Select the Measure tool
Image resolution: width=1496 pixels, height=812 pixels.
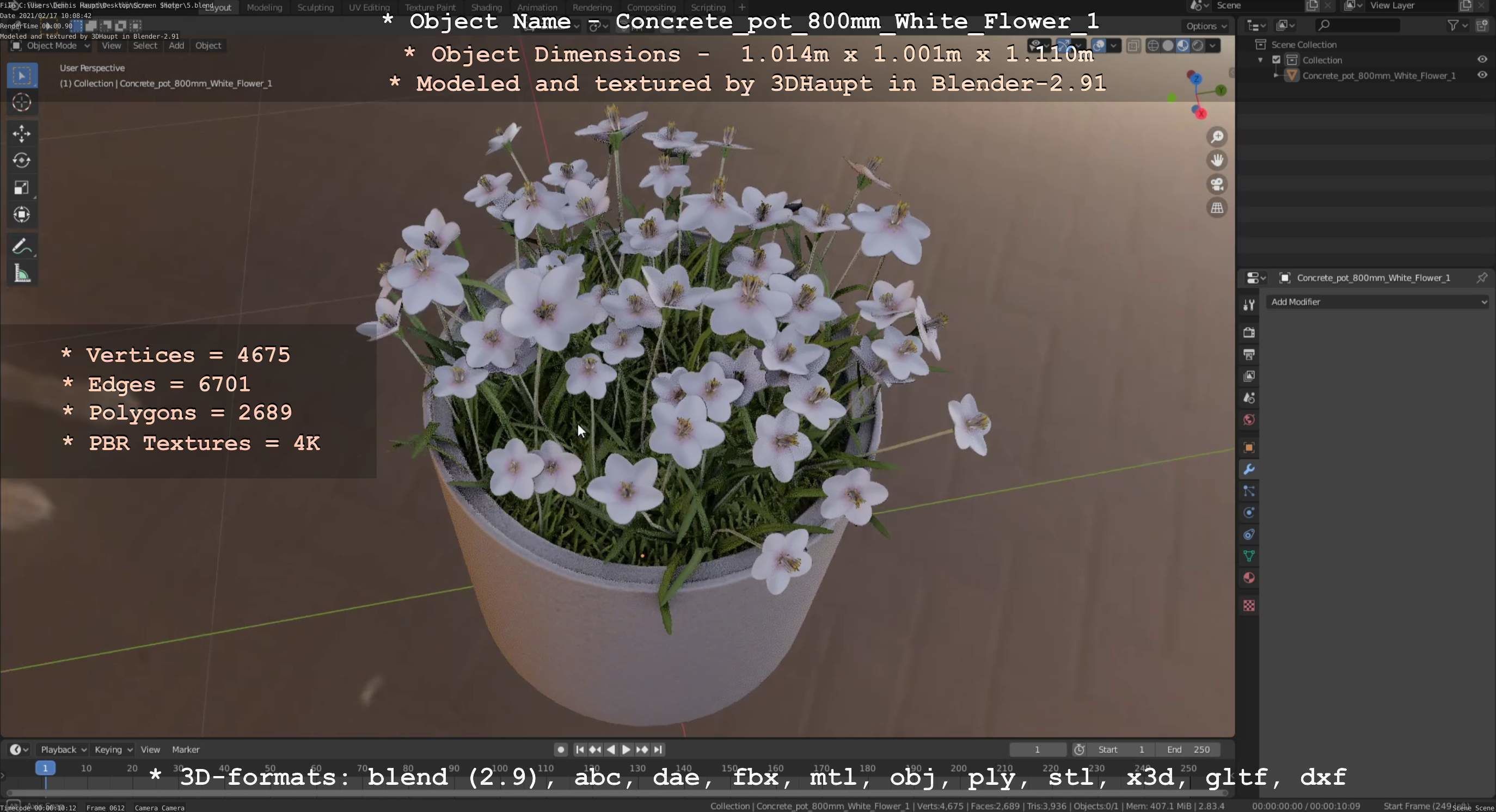pos(22,273)
